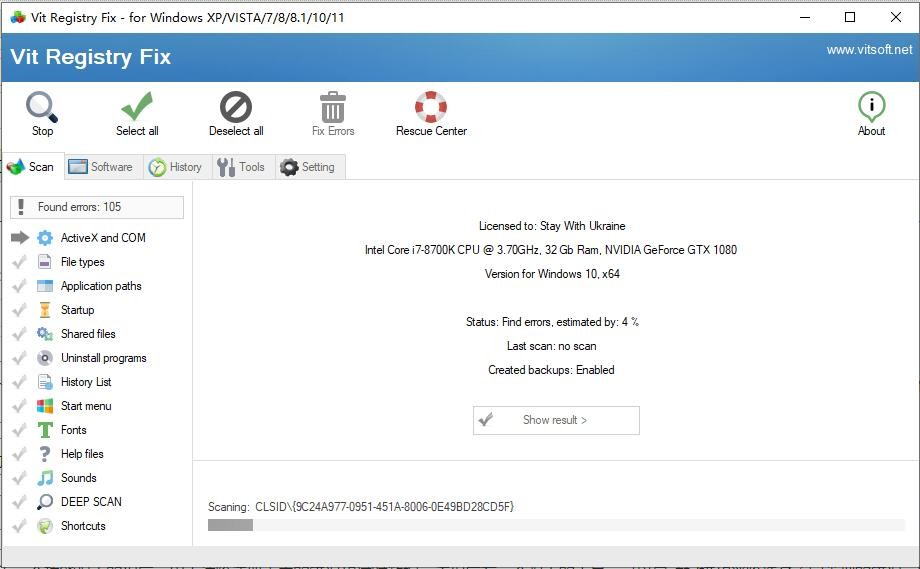Click the Select all green checkmark
The height and width of the screenshot is (569, 920).
point(137,106)
